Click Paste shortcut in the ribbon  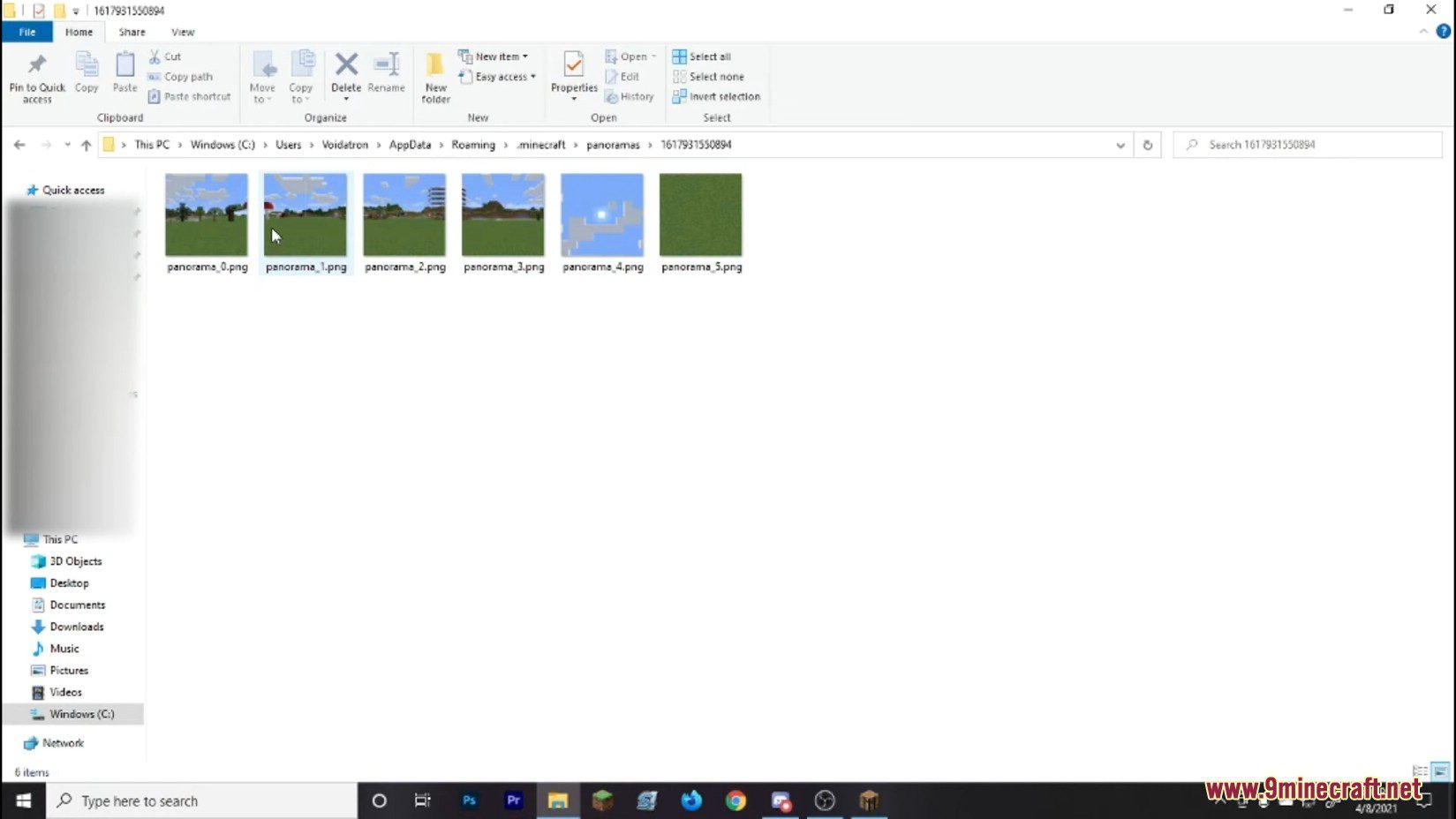[189, 97]
